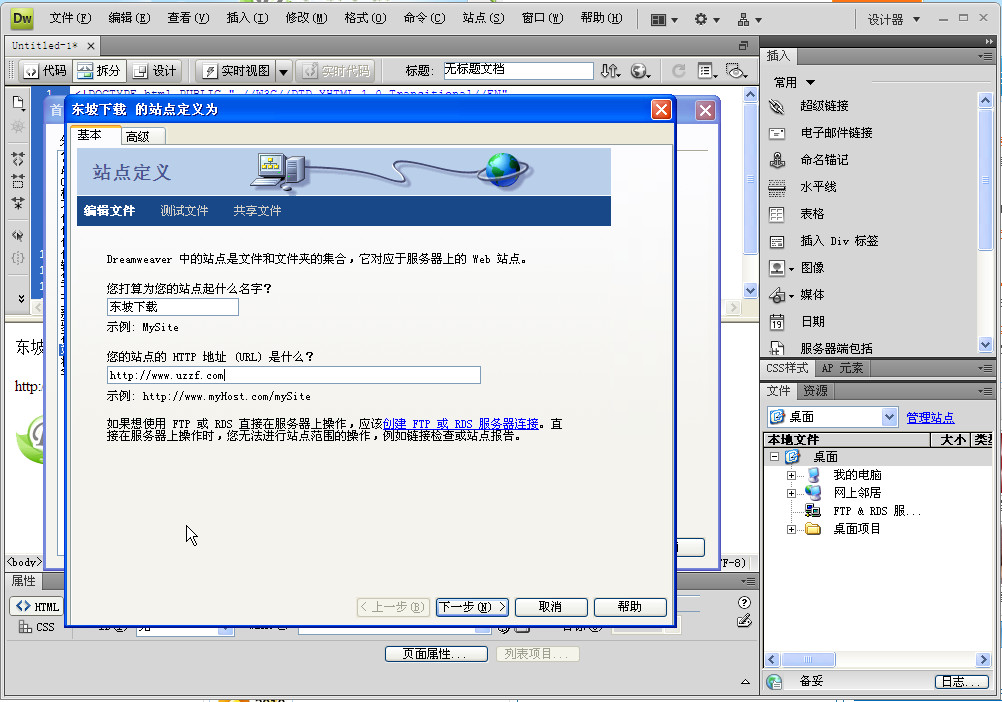The width and height of the screenshot is (1002, 702).
Task: Expand 我的电脑 tree node
Action: [791, 475]
